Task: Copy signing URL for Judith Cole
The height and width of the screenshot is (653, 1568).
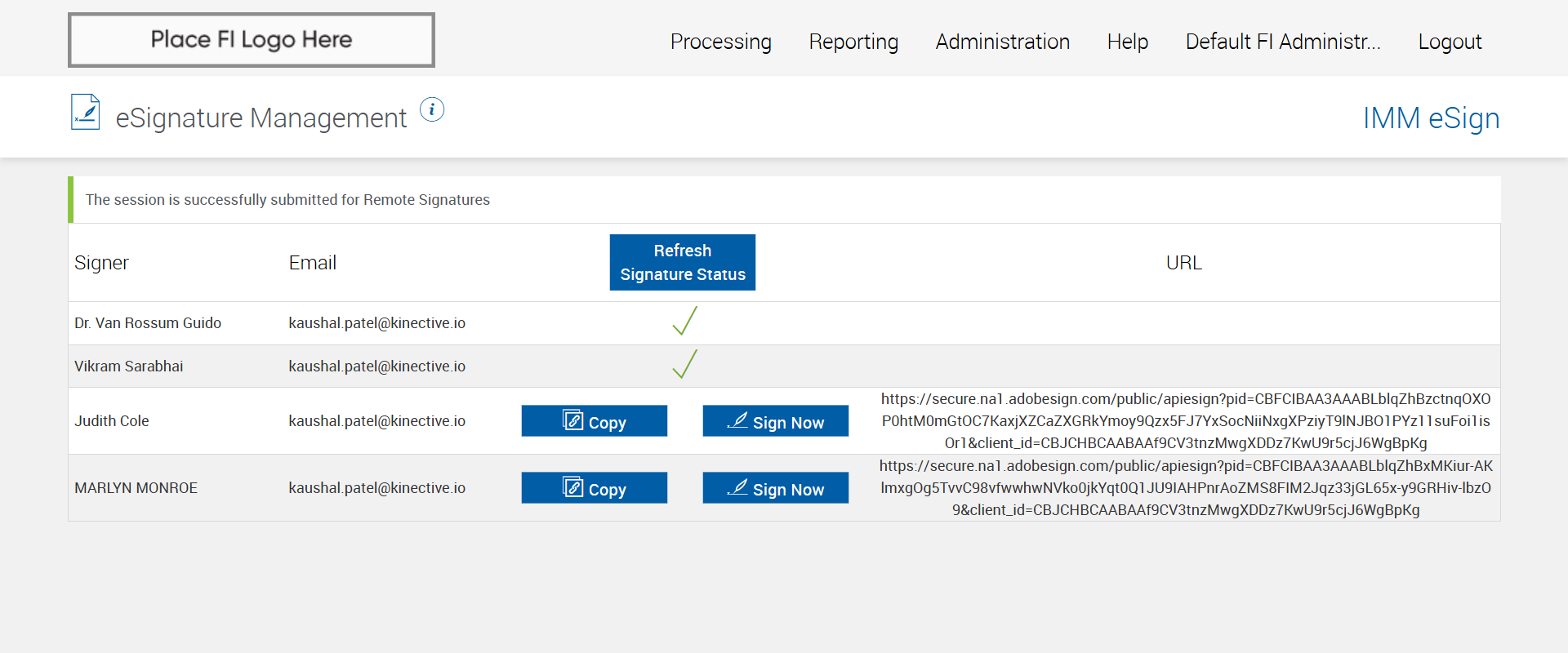Action: (594, 421)
